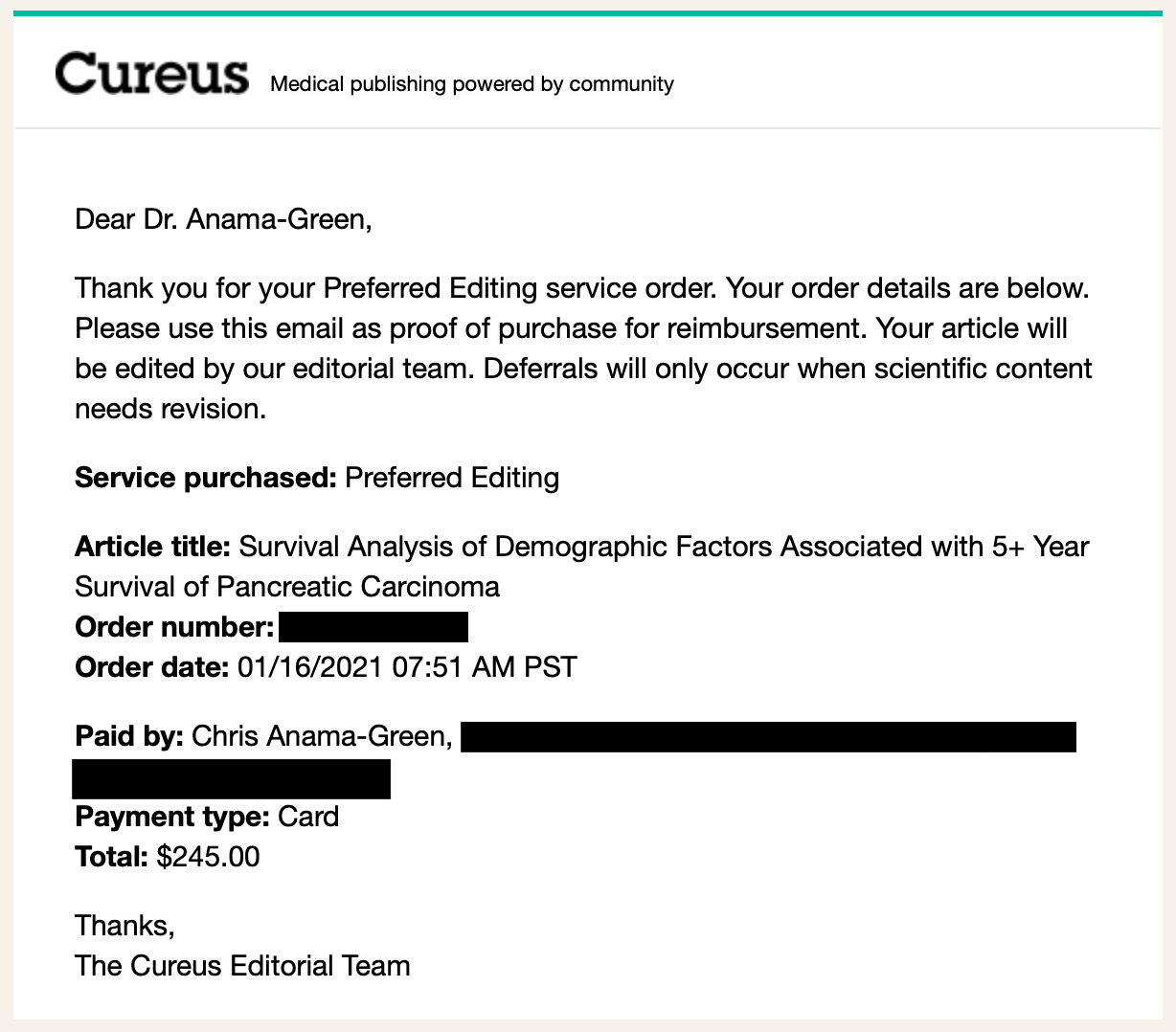This screenshot has height=1032, width=1176.
Task: Click the 'Preferred Editing' service value
Action: 452,478
